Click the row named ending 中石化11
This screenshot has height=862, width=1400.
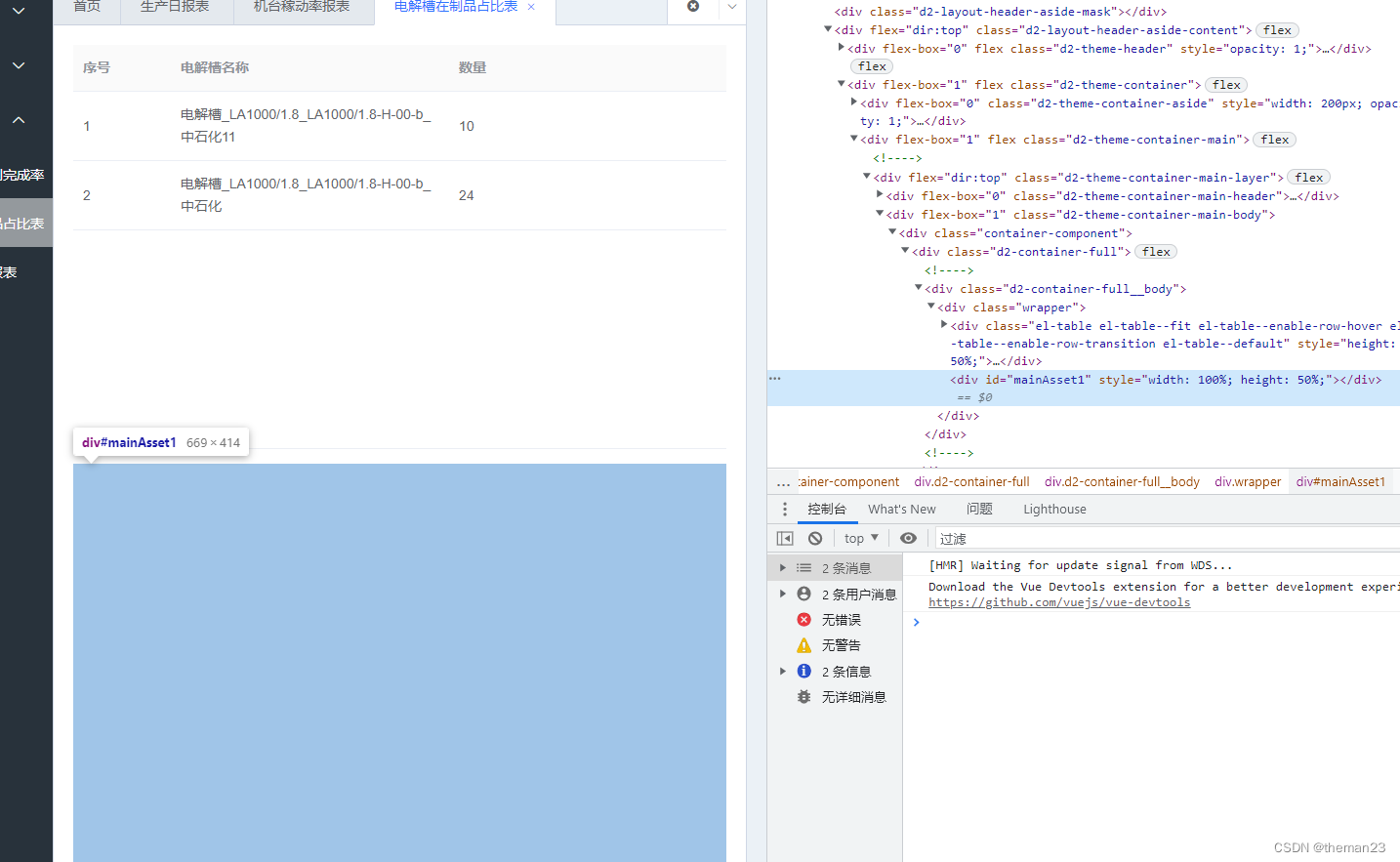click(399, 126)
